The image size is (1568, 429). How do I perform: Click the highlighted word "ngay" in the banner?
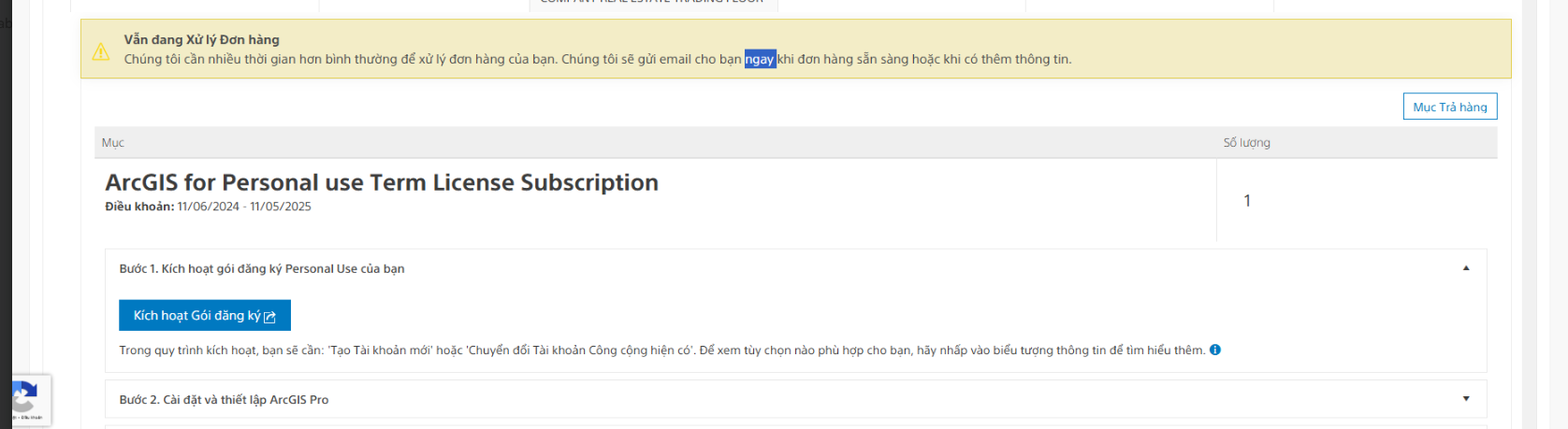tap(760, 59)
